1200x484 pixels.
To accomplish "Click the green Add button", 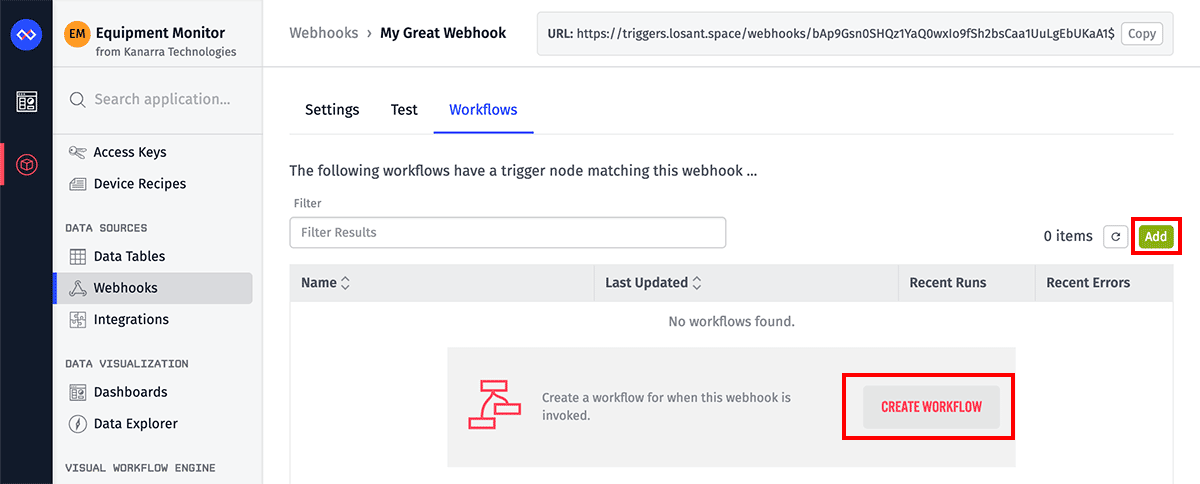I will point(1156,237).
